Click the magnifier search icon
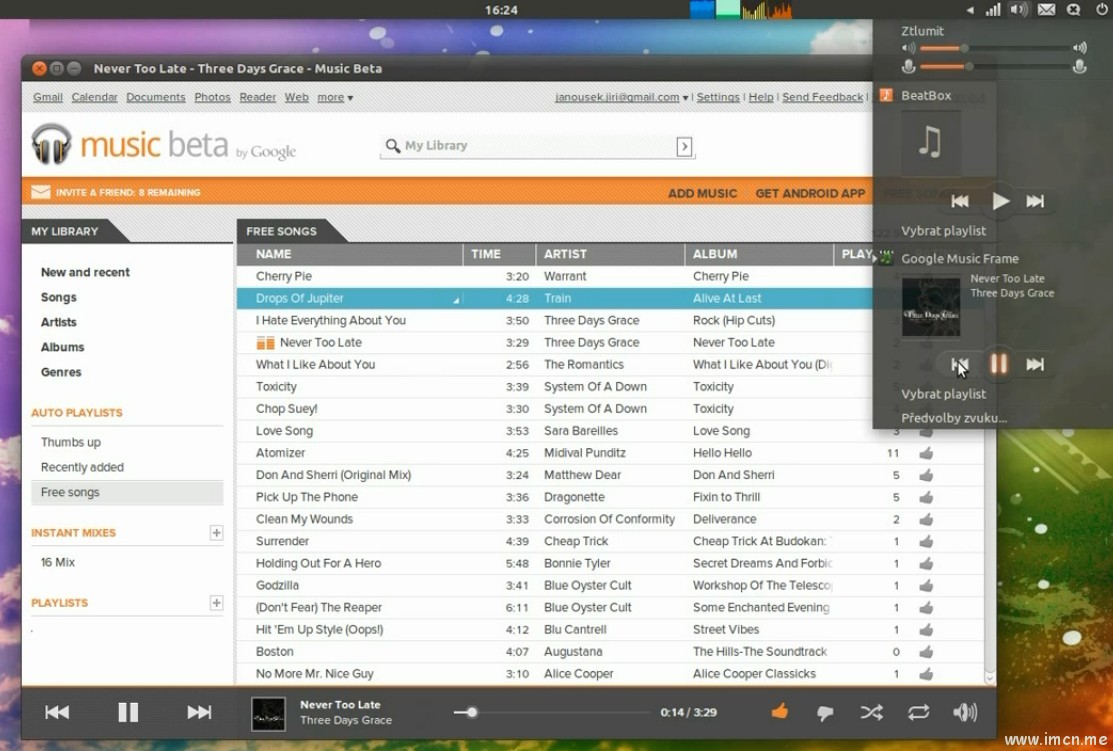The width and height of the screenshot is (1113, 751). (x=393, y=146)
